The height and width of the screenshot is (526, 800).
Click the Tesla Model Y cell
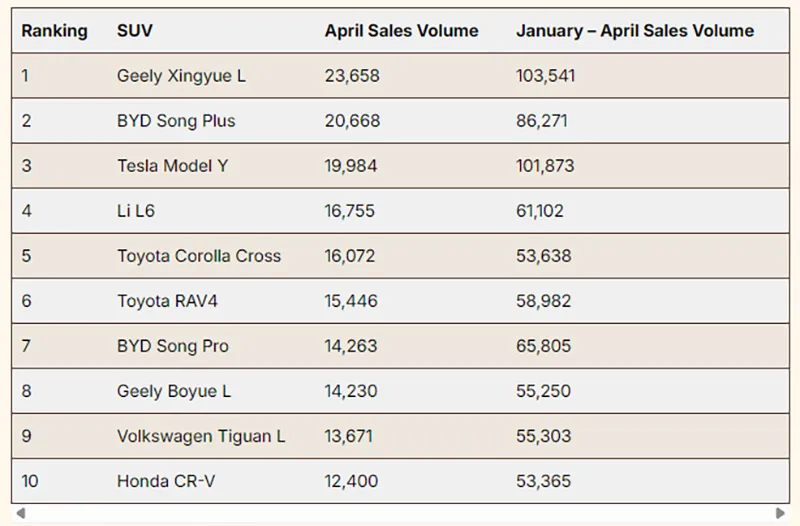(172, 166)
